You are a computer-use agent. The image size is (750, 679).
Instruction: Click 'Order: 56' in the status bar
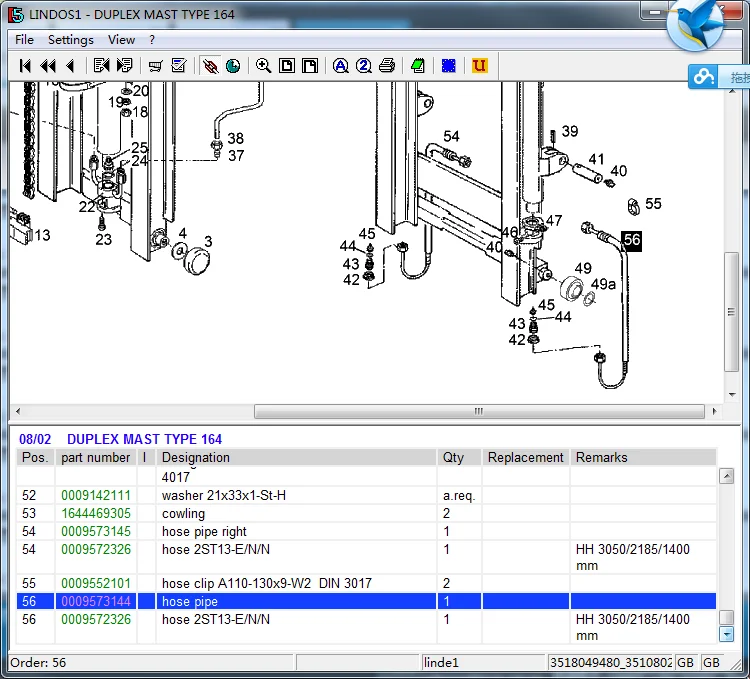pyautogui.click(x=38, y=663)
